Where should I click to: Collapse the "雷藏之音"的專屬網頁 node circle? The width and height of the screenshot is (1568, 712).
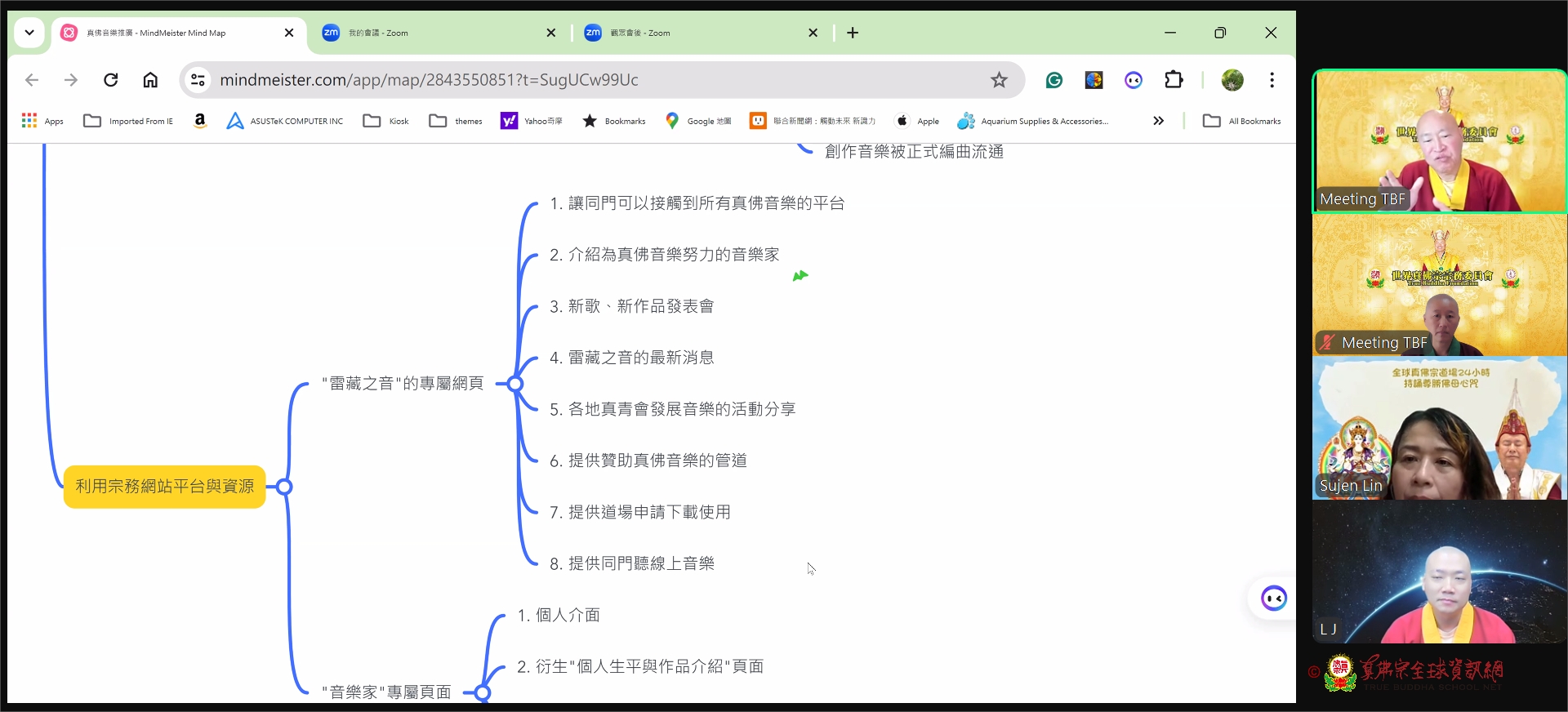(x=514, y=384)
